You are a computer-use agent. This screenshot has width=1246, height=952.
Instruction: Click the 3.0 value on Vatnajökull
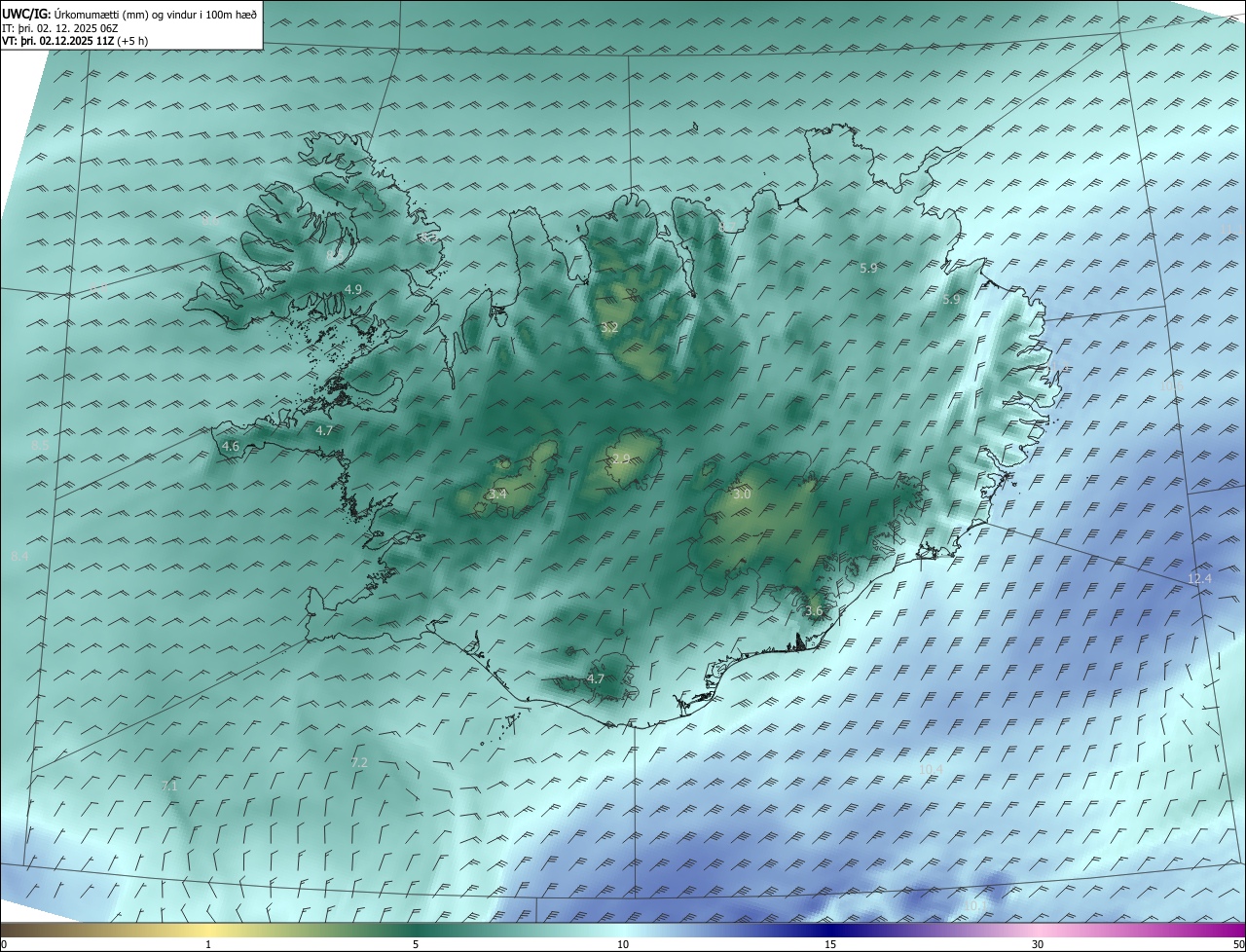pos(742,494)
